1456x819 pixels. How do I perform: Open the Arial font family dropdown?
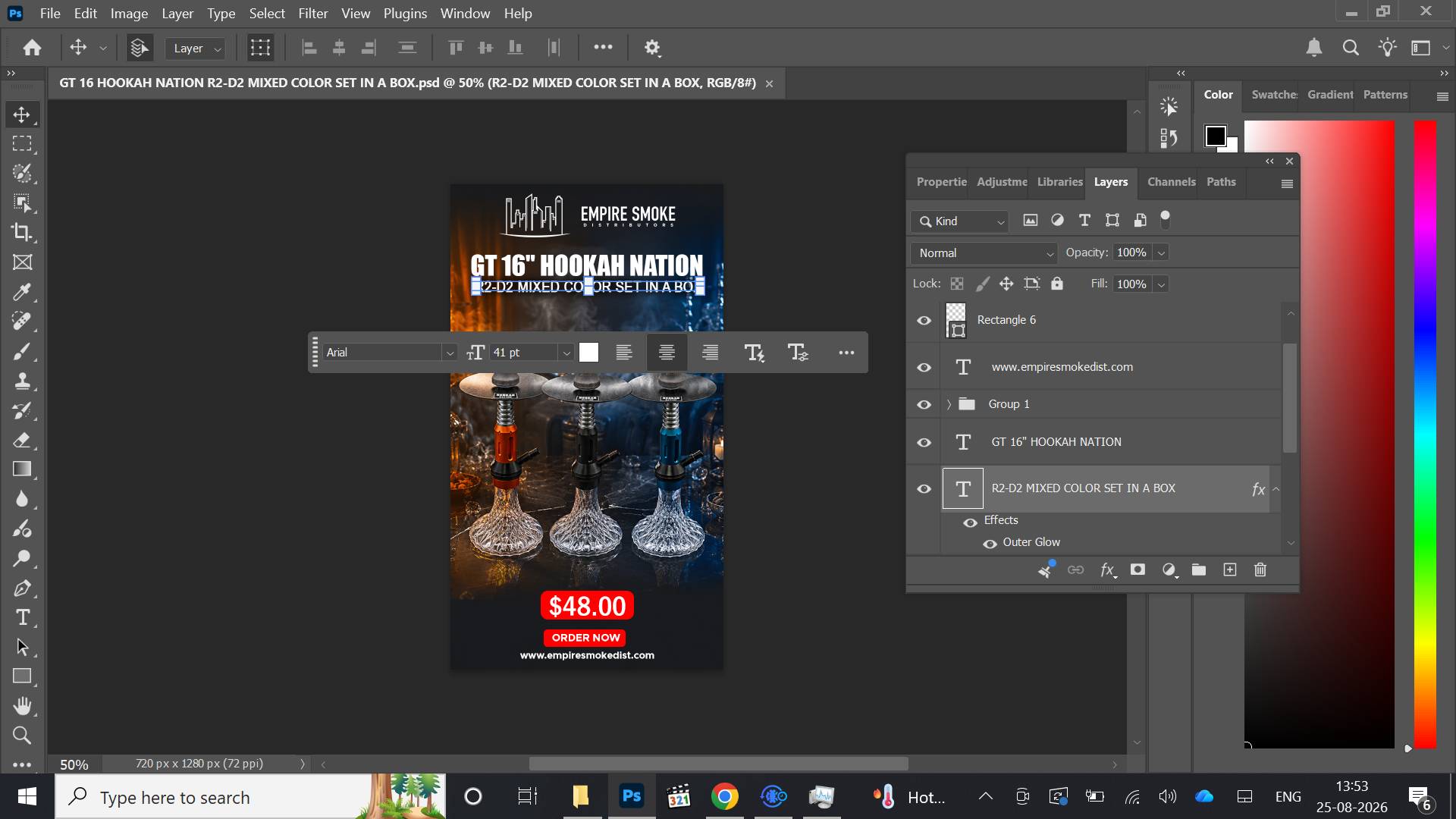click(390, 353)
